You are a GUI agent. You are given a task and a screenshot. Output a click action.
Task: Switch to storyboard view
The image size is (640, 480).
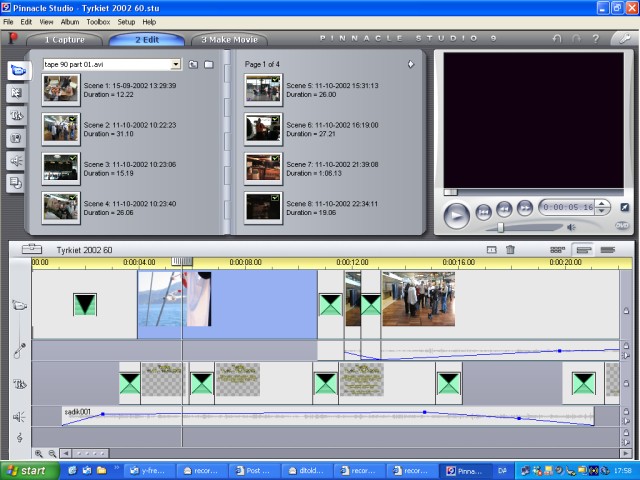[557, 250]
